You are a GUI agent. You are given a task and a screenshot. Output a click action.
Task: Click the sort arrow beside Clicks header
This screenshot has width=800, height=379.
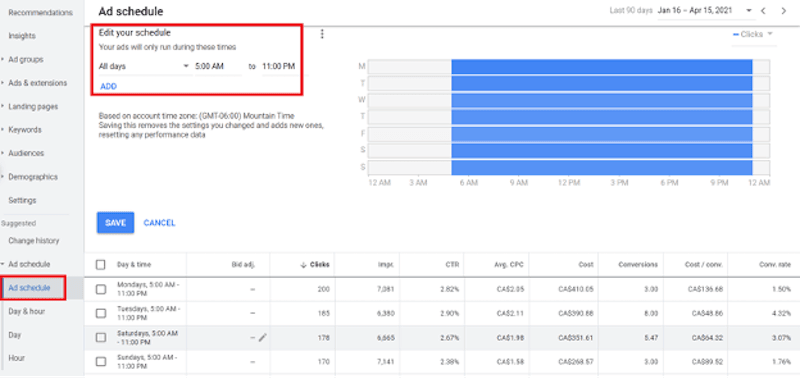303,265
